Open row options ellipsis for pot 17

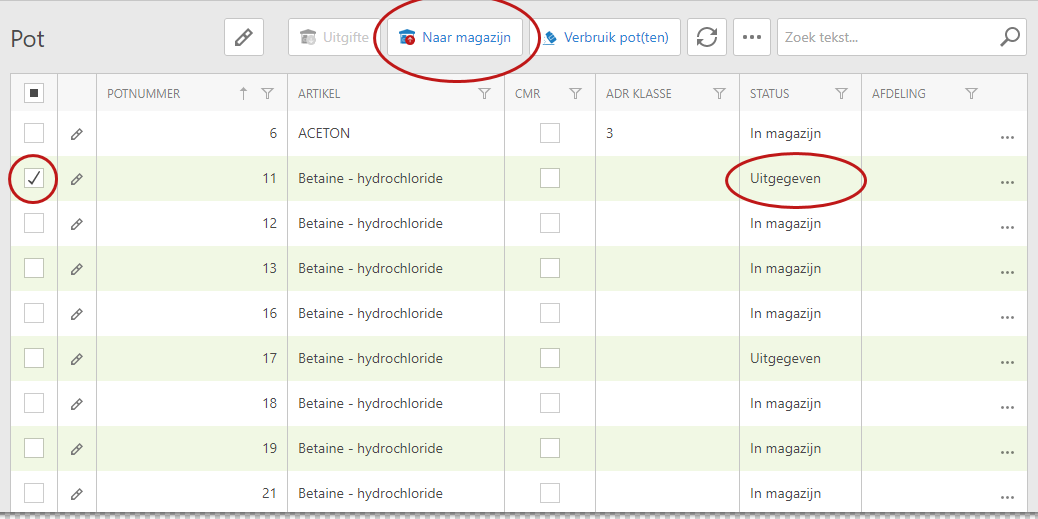click(1007, 362)
